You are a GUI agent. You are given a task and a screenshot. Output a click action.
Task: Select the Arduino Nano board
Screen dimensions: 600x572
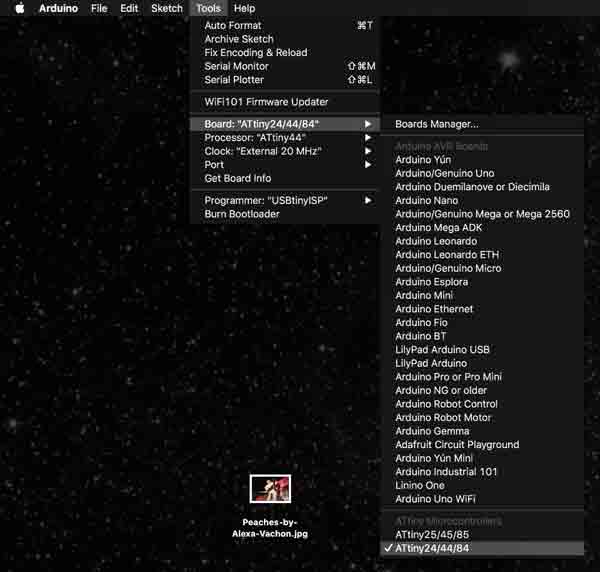pos(483,200)
